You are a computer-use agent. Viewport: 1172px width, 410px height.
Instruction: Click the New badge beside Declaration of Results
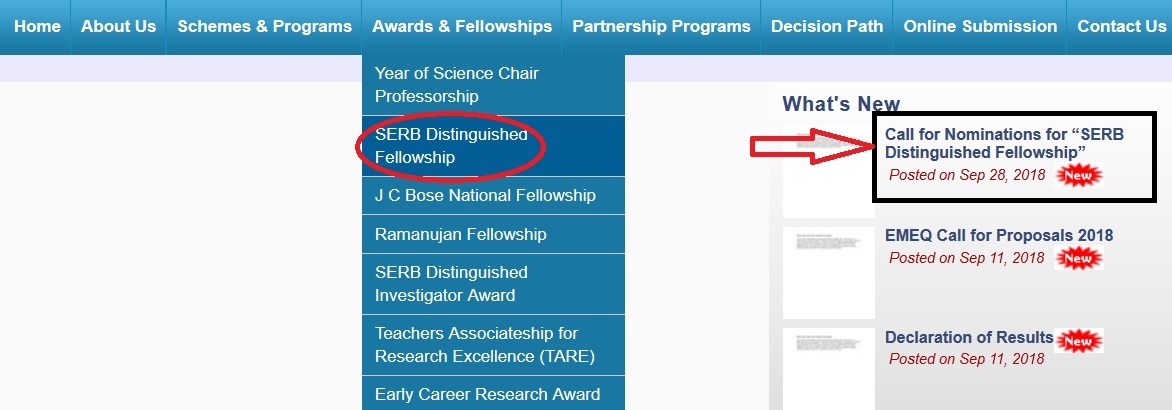pyautogui.click(x=1079, y=340)
